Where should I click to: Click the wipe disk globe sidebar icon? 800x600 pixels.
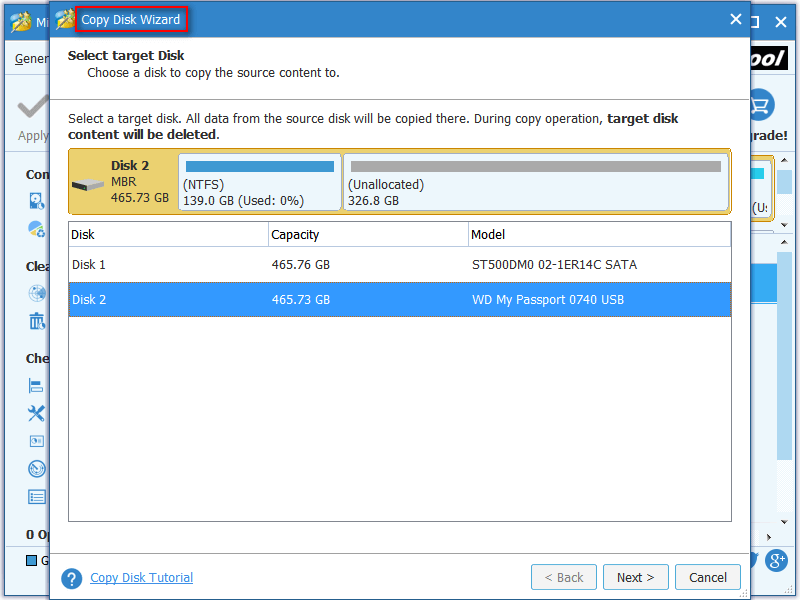coord(37,293)
